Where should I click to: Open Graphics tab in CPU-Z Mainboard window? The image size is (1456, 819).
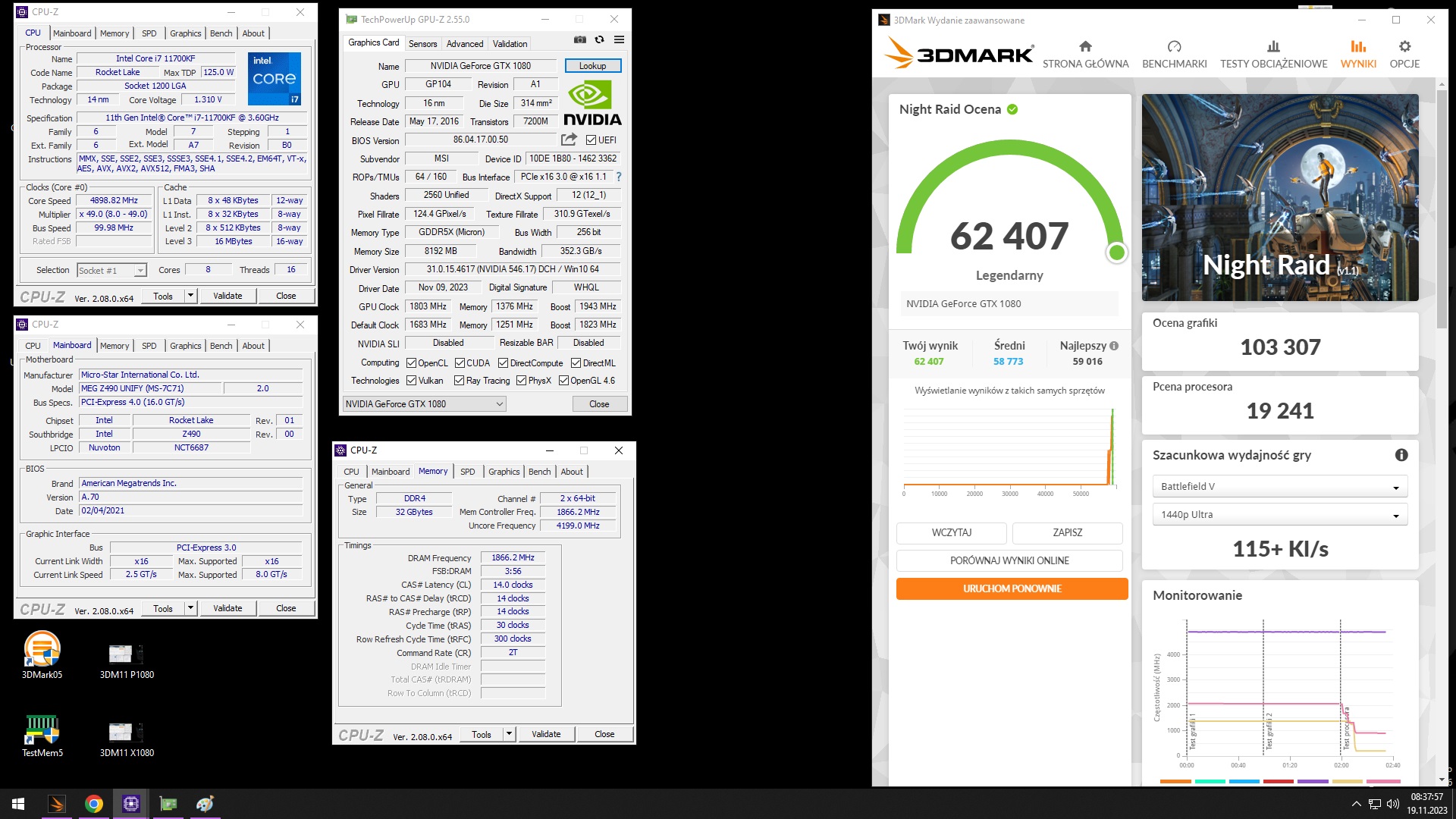(186, 346)
